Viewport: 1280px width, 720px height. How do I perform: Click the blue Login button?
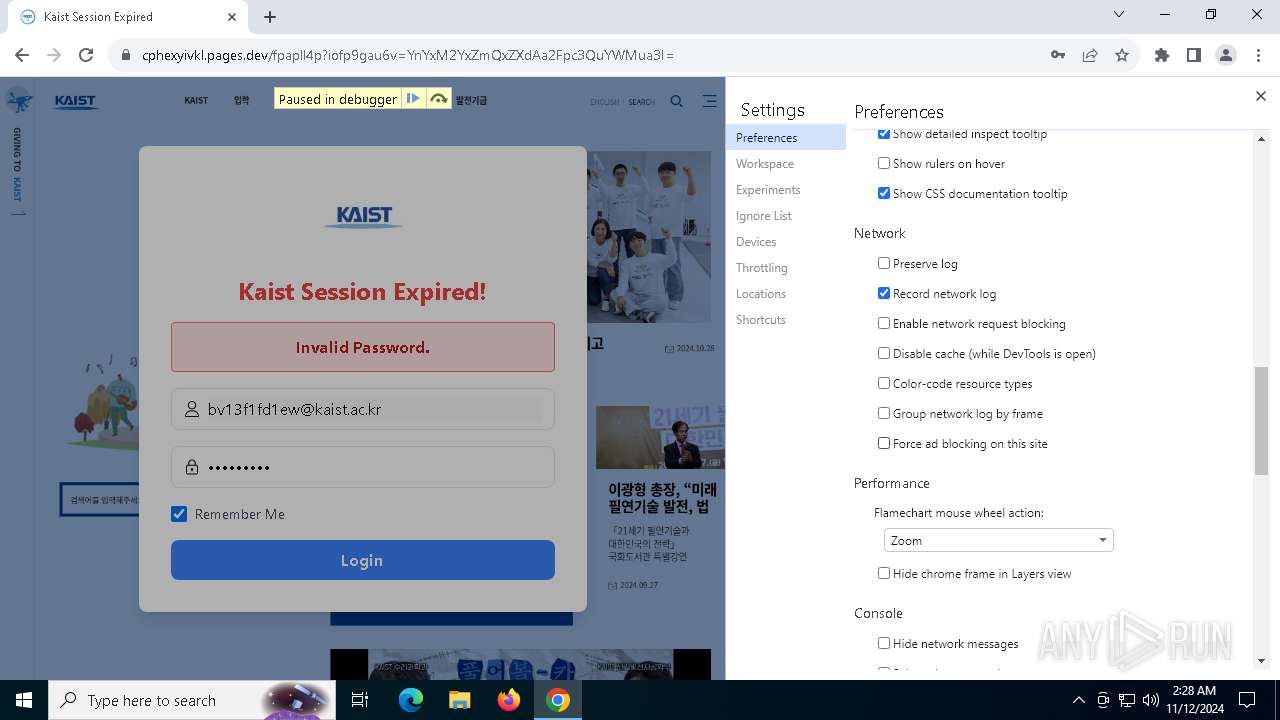pyautogui.click(x=362, y=560)
